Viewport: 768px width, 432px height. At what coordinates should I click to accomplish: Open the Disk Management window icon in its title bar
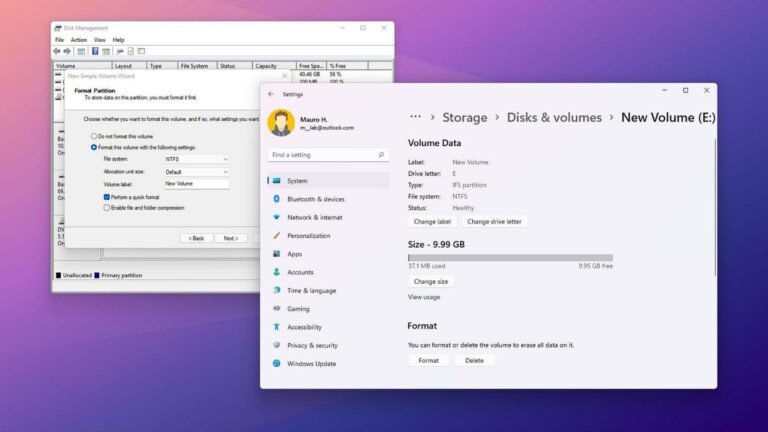[x=58, y=28]
